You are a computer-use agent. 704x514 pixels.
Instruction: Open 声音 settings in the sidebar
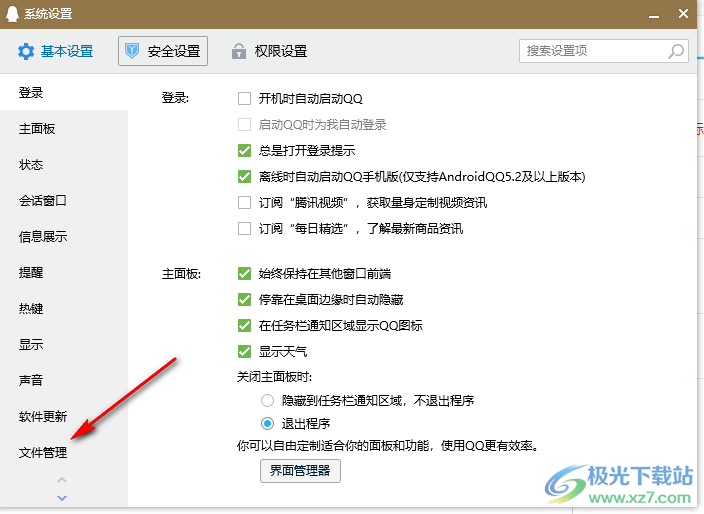coord(64,380)
